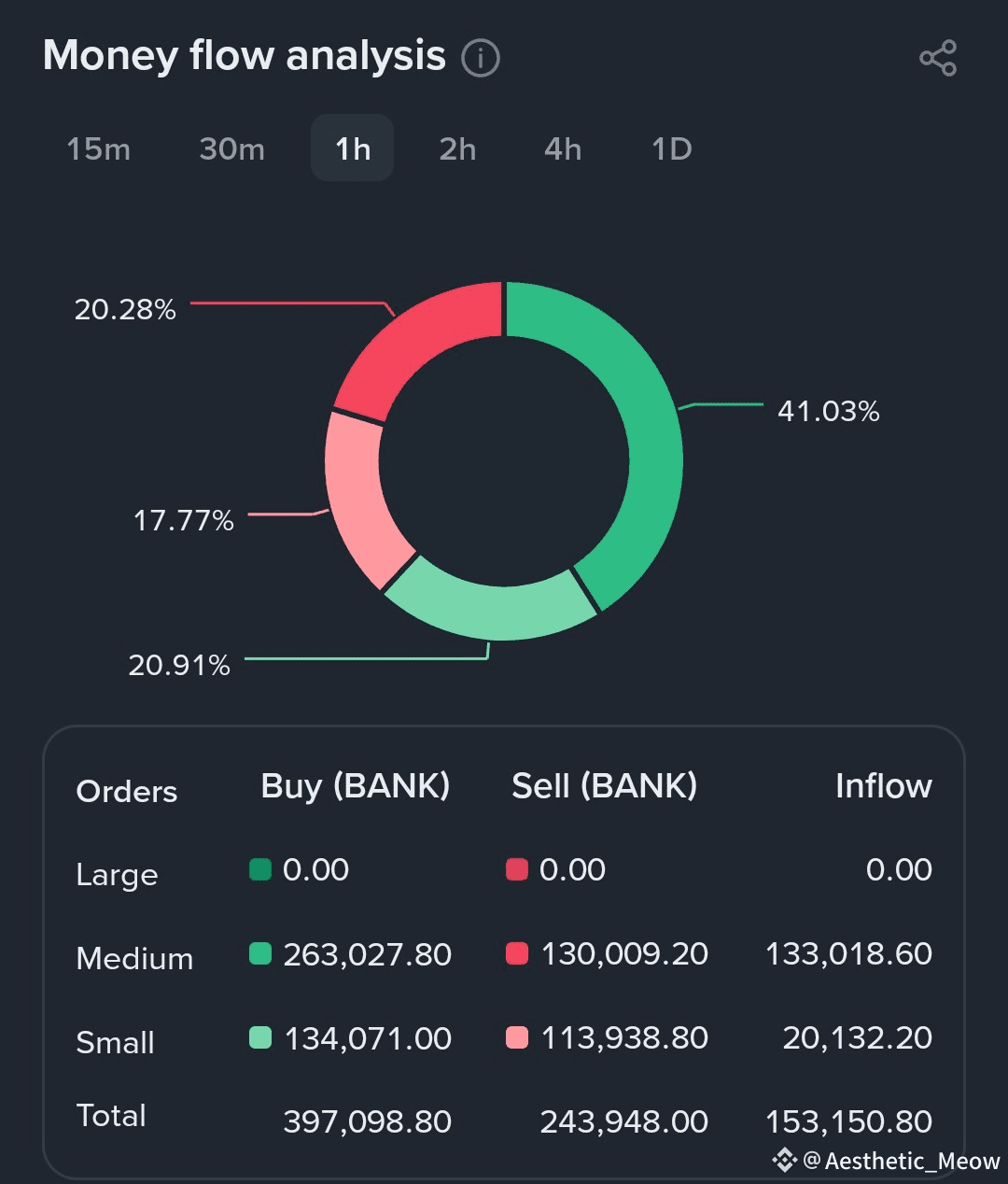Open the Money flow analysis info icon
Image resolution: width=1008 pixels, height=1184 pixels.
click(481, 58)
